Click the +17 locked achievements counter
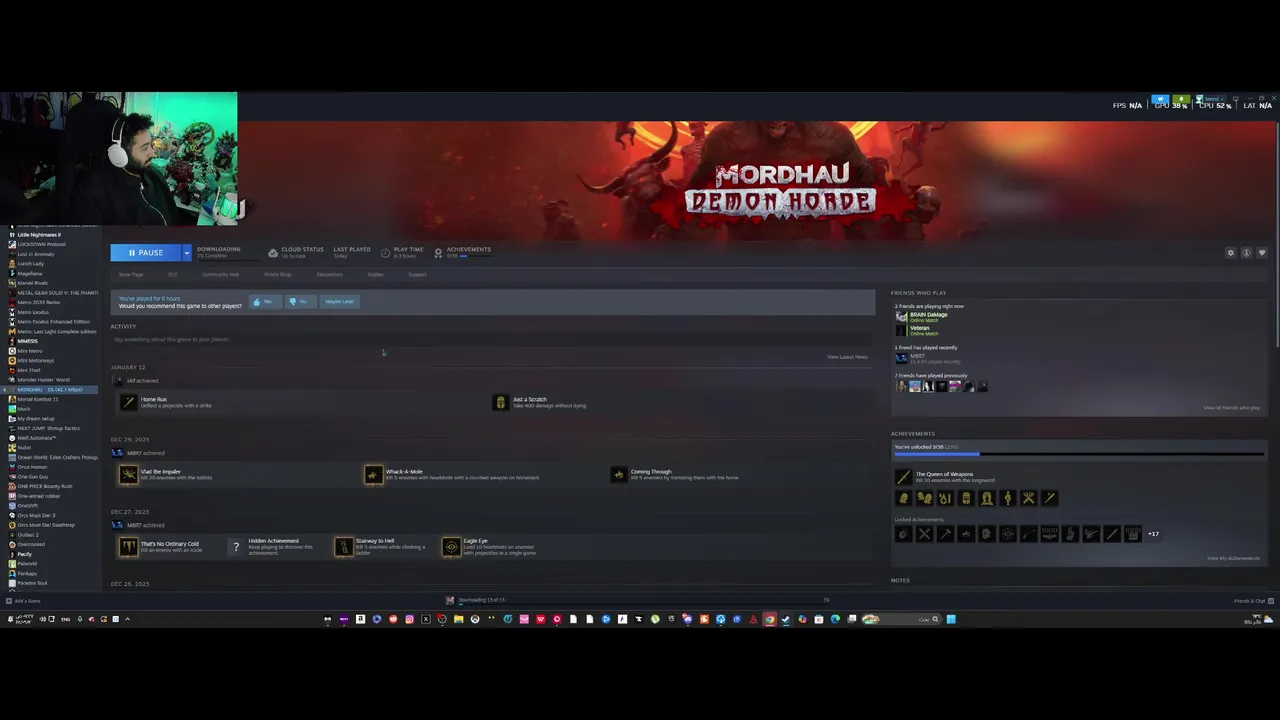The width and height of the screenshot is (1280, 720). (1153, 534)
